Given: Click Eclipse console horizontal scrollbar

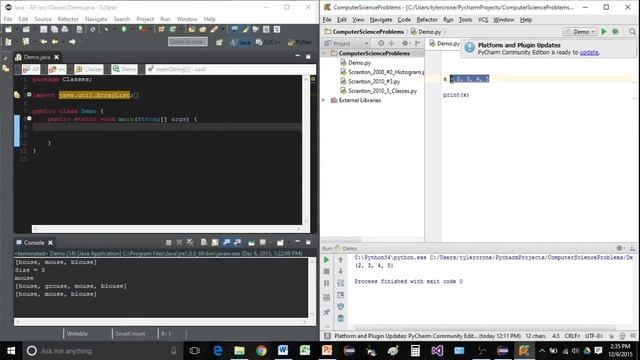Looking at the screenshot, I should coord(161,322).
